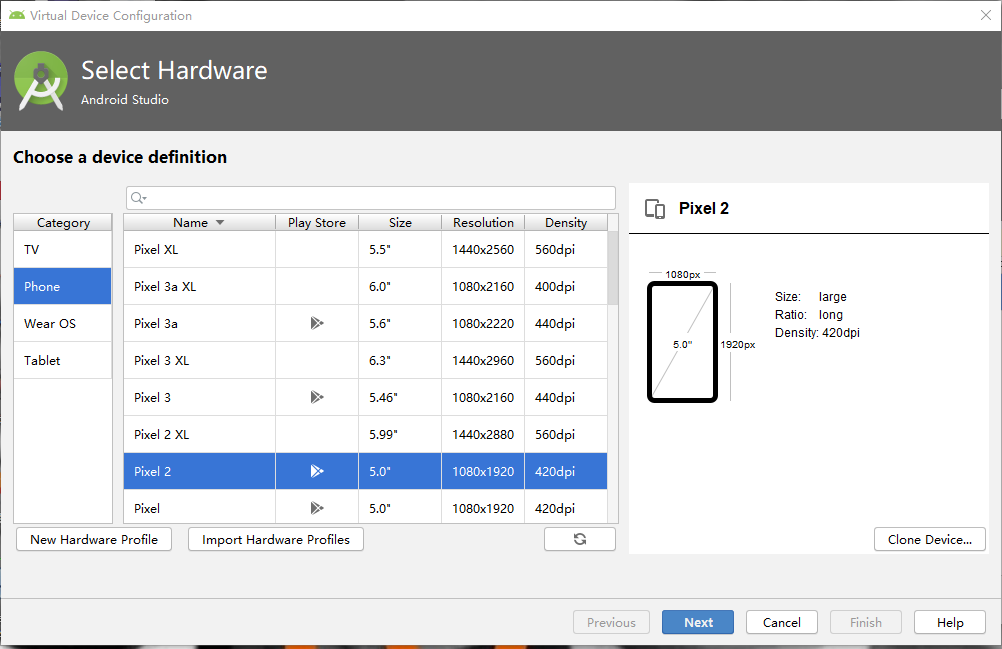This screenshot has height=649, width=1002.
Task: Click Name column sort arrow
Action: [220, 222]
